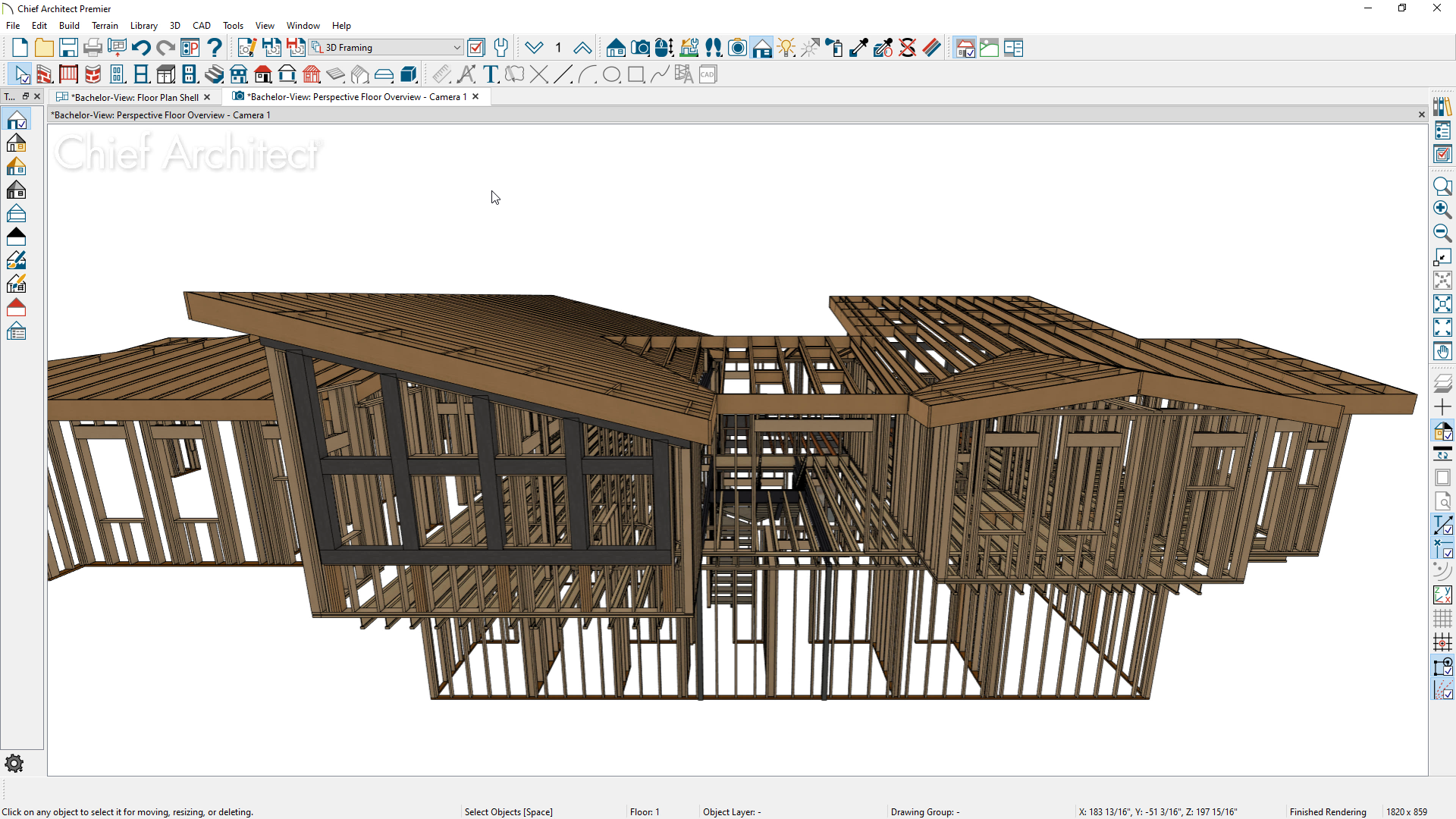Close the Perspective Floor Overview camera tab
The width and height of the screenshot is (1456, 819).
(x=475, y=96)
